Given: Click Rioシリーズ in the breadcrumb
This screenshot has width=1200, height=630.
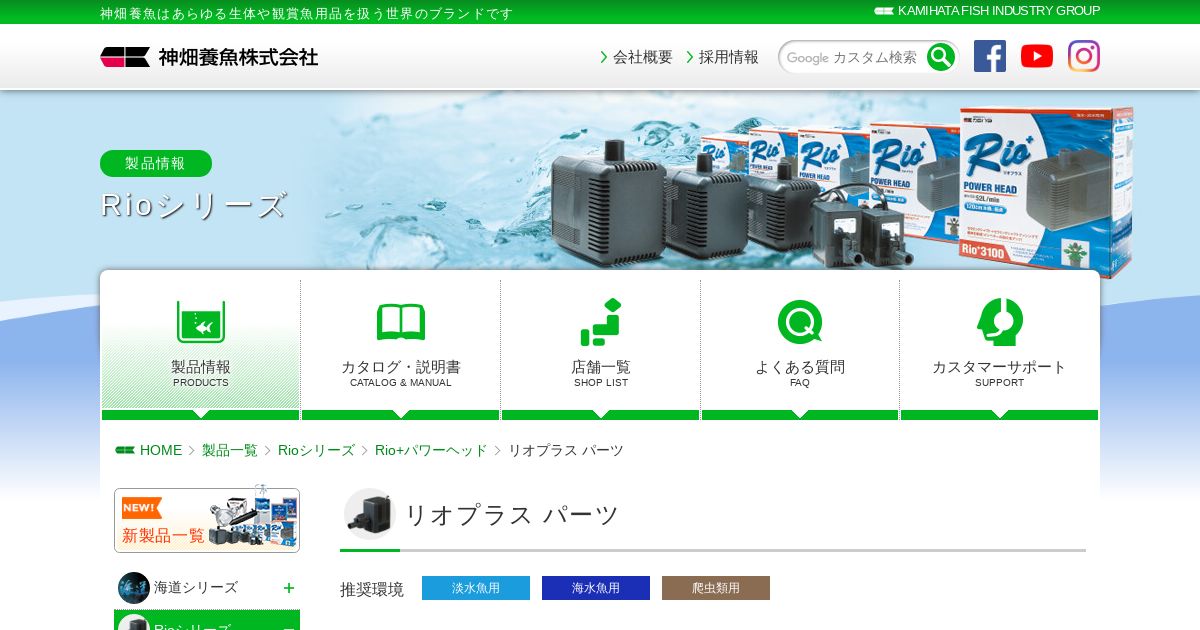Looking at the screenshot, I should click(x=316, y=450).
